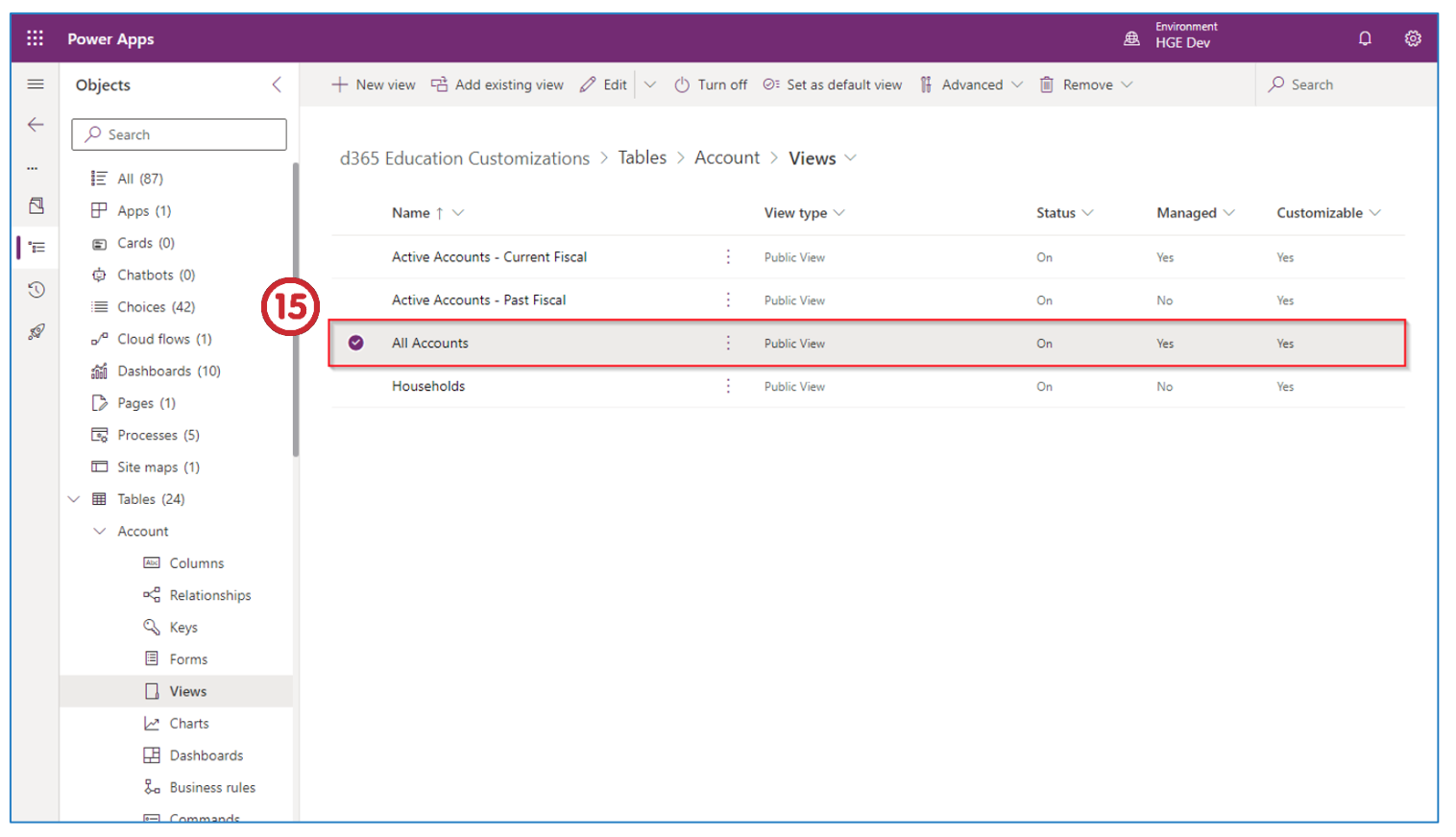Click the Objects panel search field
This screenshot has width=1456, height=837.
click(179, 134)
